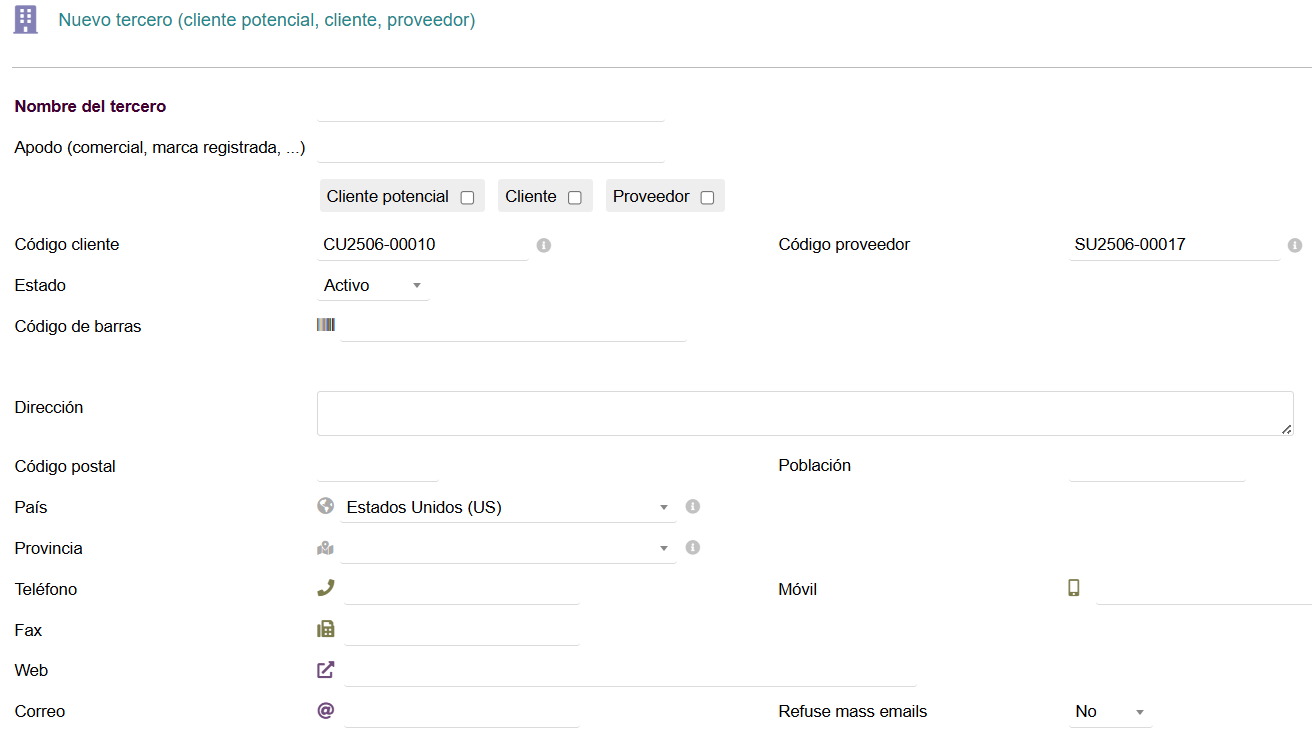The width and height of the screenshot is (1312, 737).
Task: Click the info icon beside Código cliente
Action: click(544, 245)
